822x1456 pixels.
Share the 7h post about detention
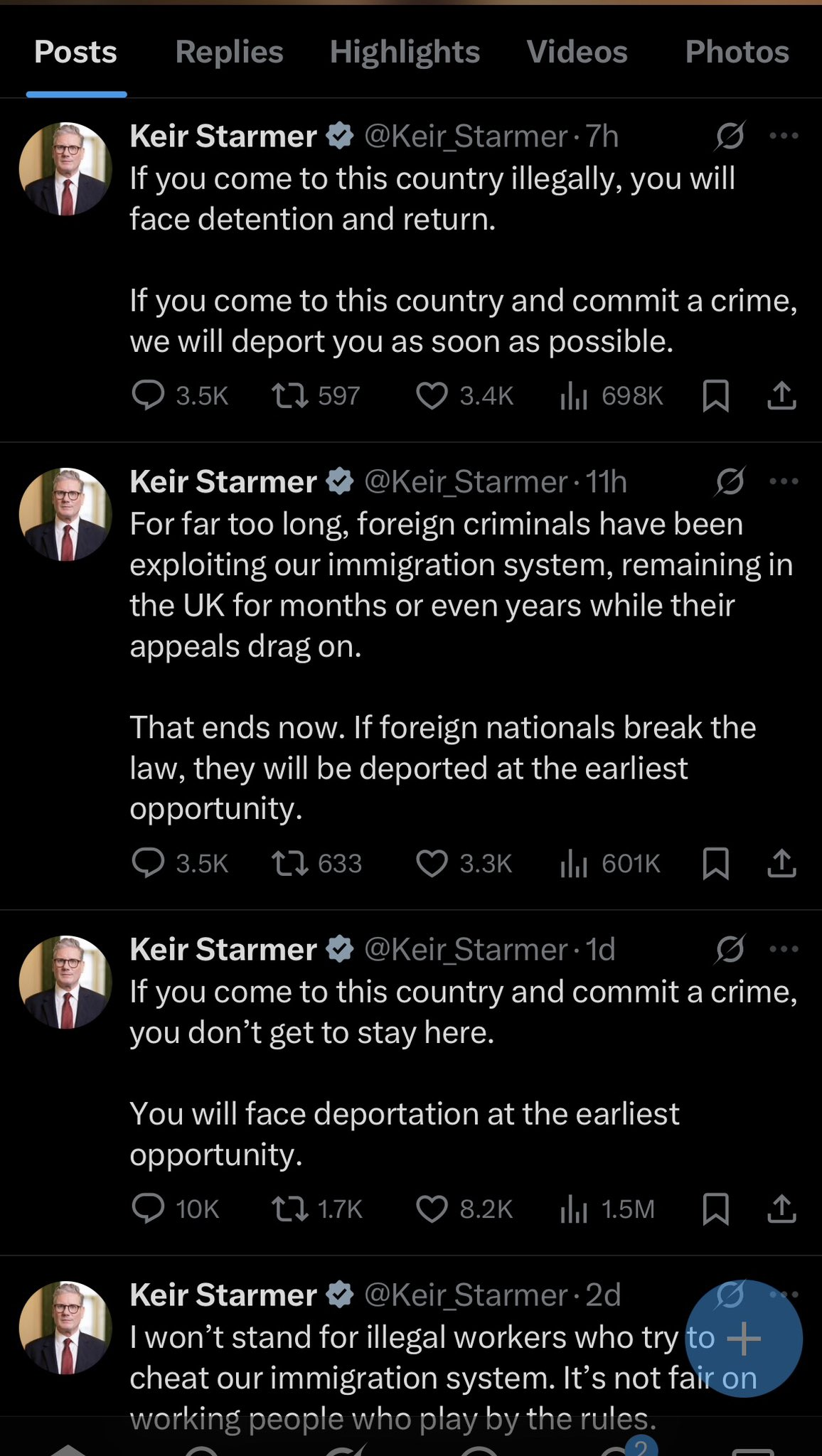click(781, 396)
